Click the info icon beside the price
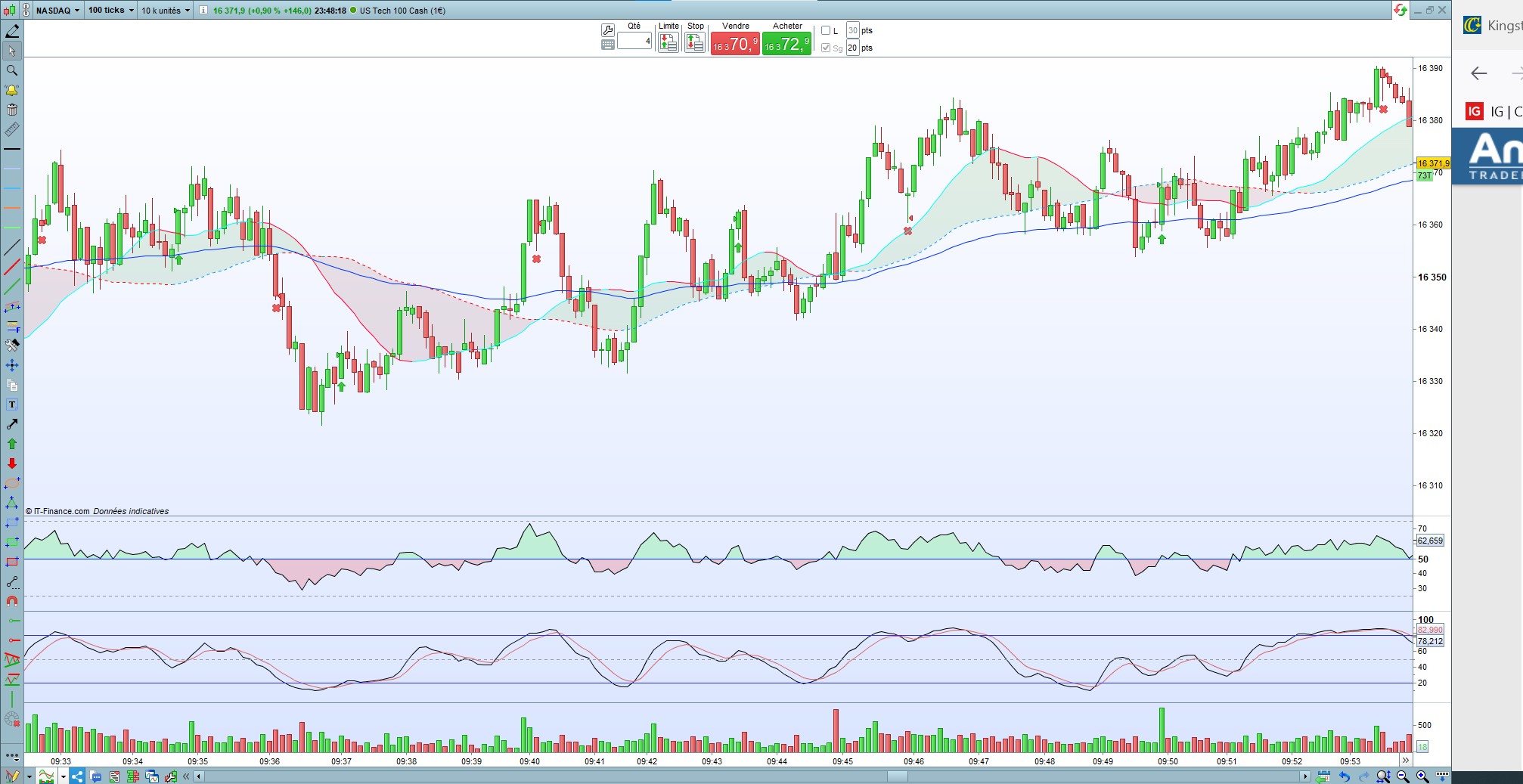Viewport: 1523px width, 784px height. (x=203, y=11)
